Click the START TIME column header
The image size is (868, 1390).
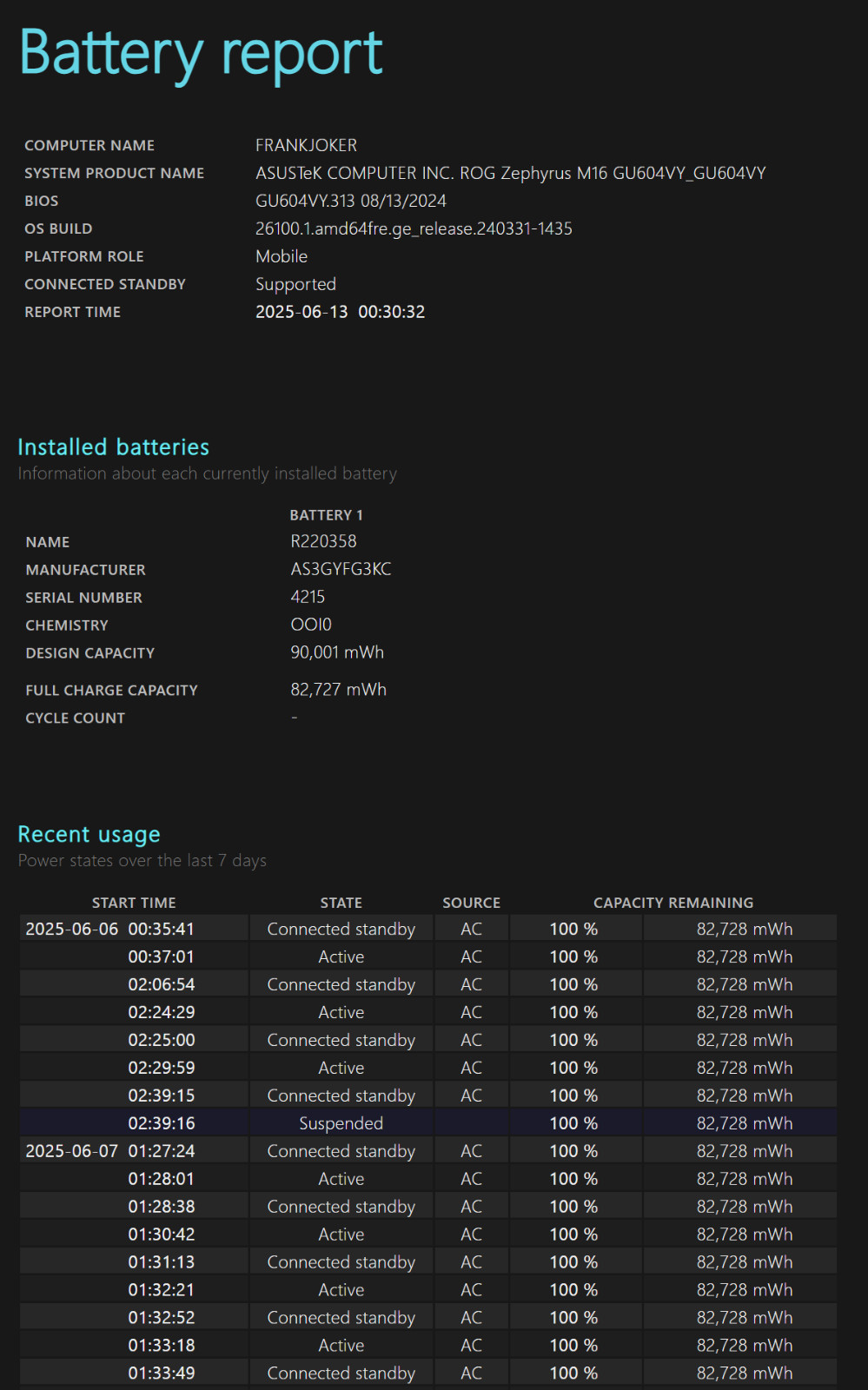coord(134,903)
